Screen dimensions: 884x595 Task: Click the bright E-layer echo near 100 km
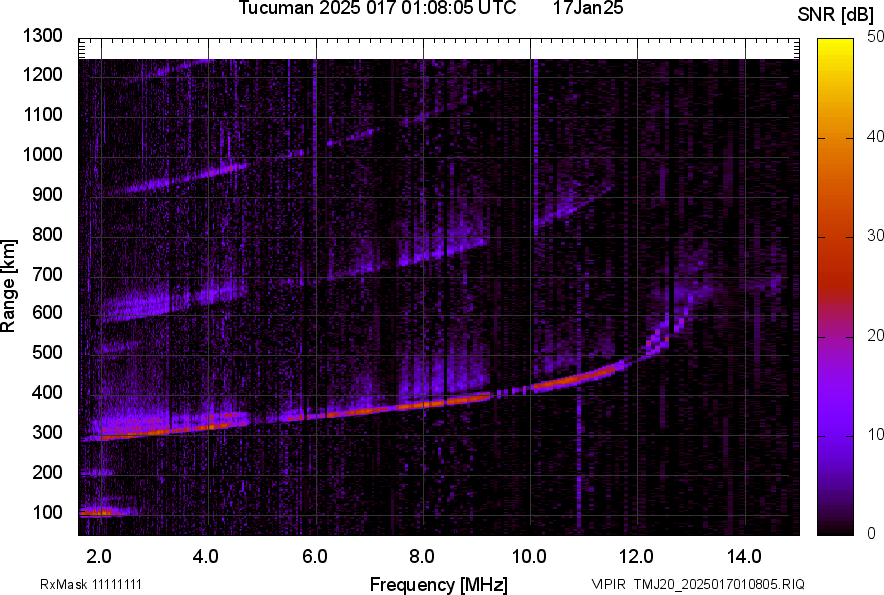coord(99,513)
